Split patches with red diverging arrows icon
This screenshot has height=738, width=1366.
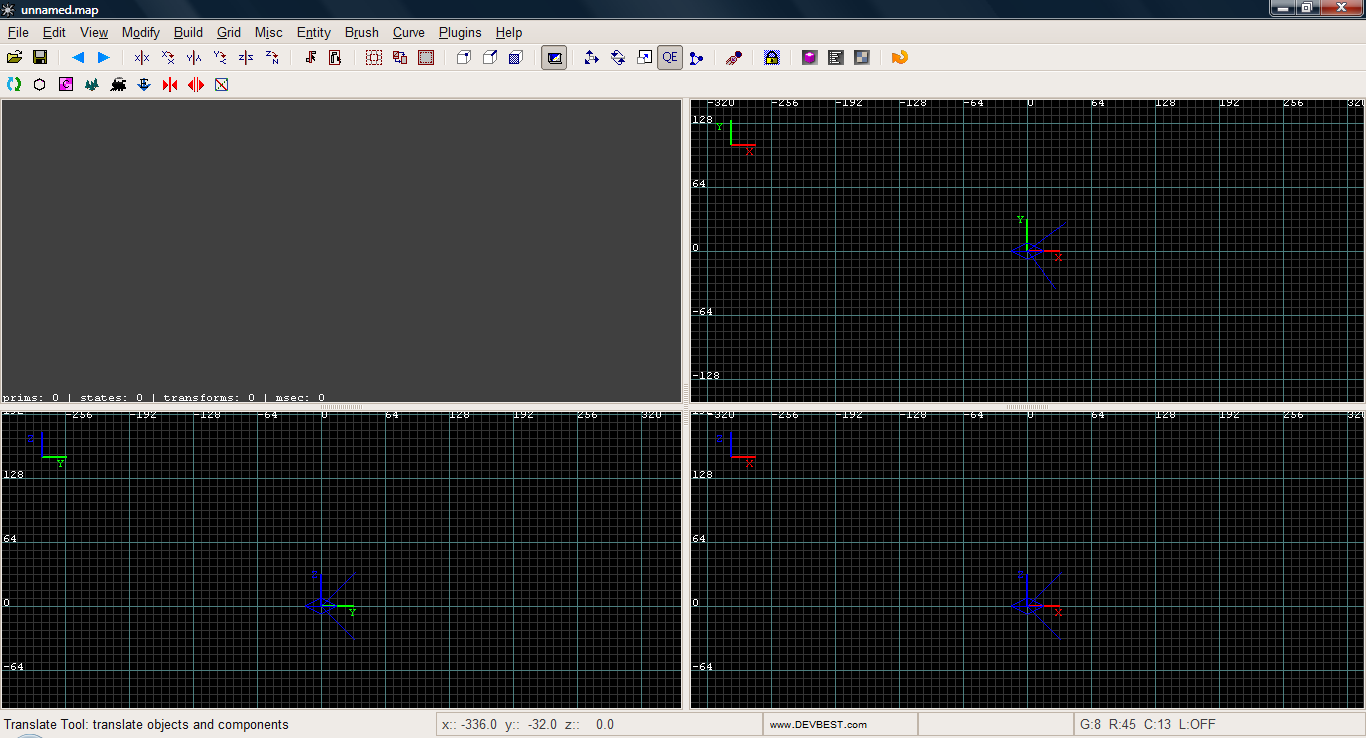196,85
